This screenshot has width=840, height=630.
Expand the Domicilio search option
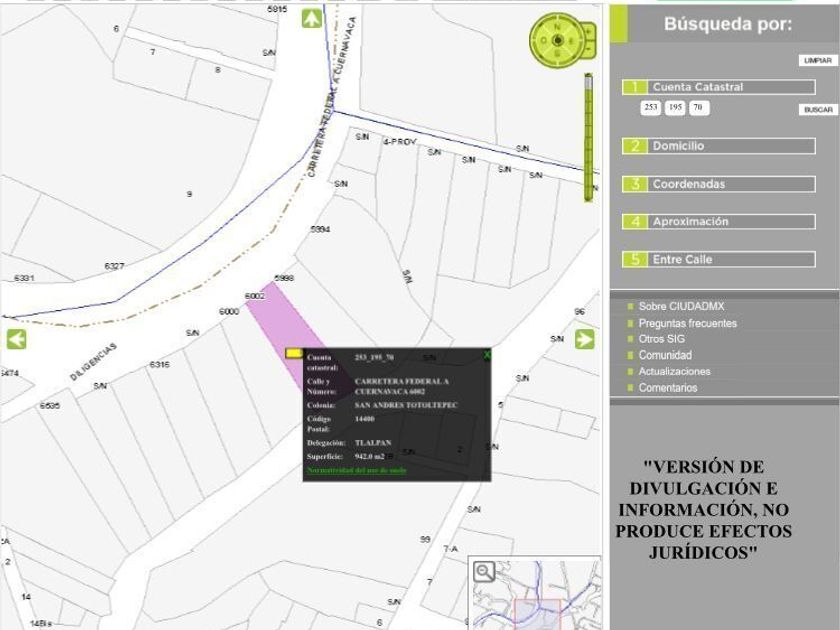tap(719, 146)
